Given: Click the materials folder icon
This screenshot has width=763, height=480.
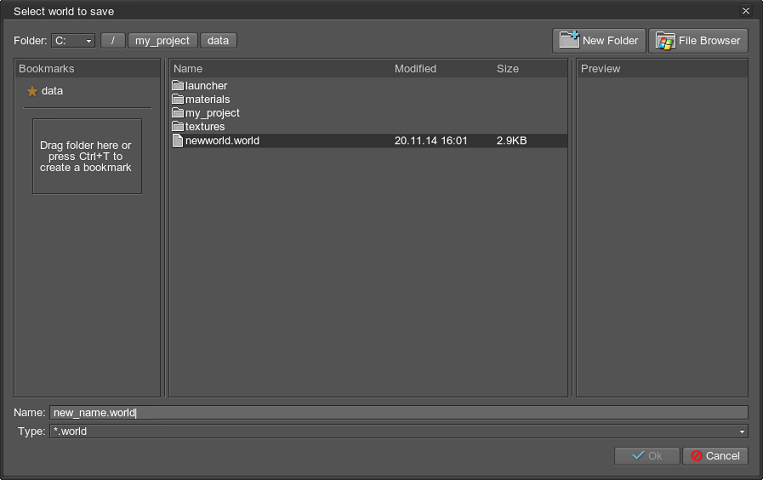Looking at the screenshot, I should click(178, 100).
